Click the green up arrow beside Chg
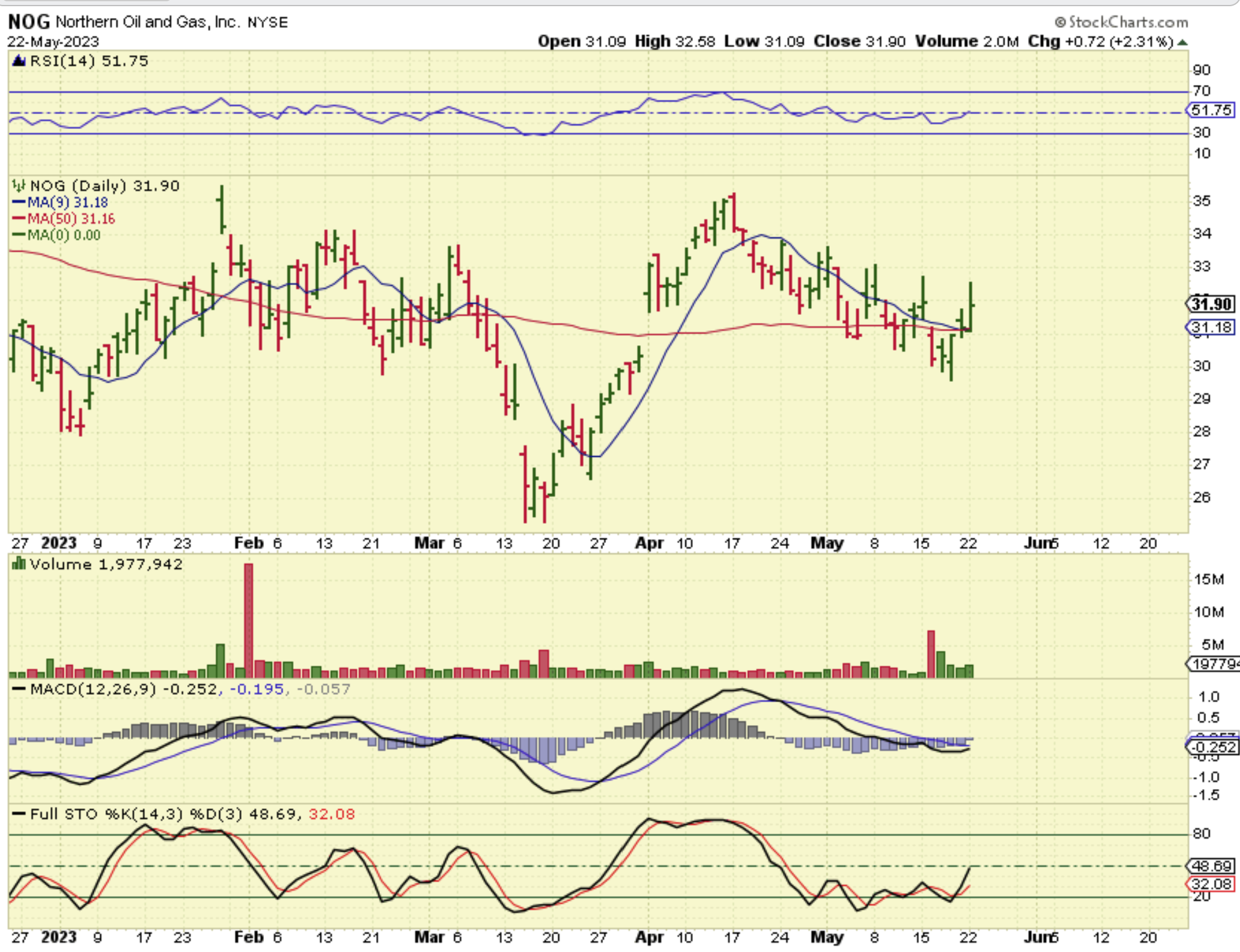1240x952 pixels. point(1182,42)
